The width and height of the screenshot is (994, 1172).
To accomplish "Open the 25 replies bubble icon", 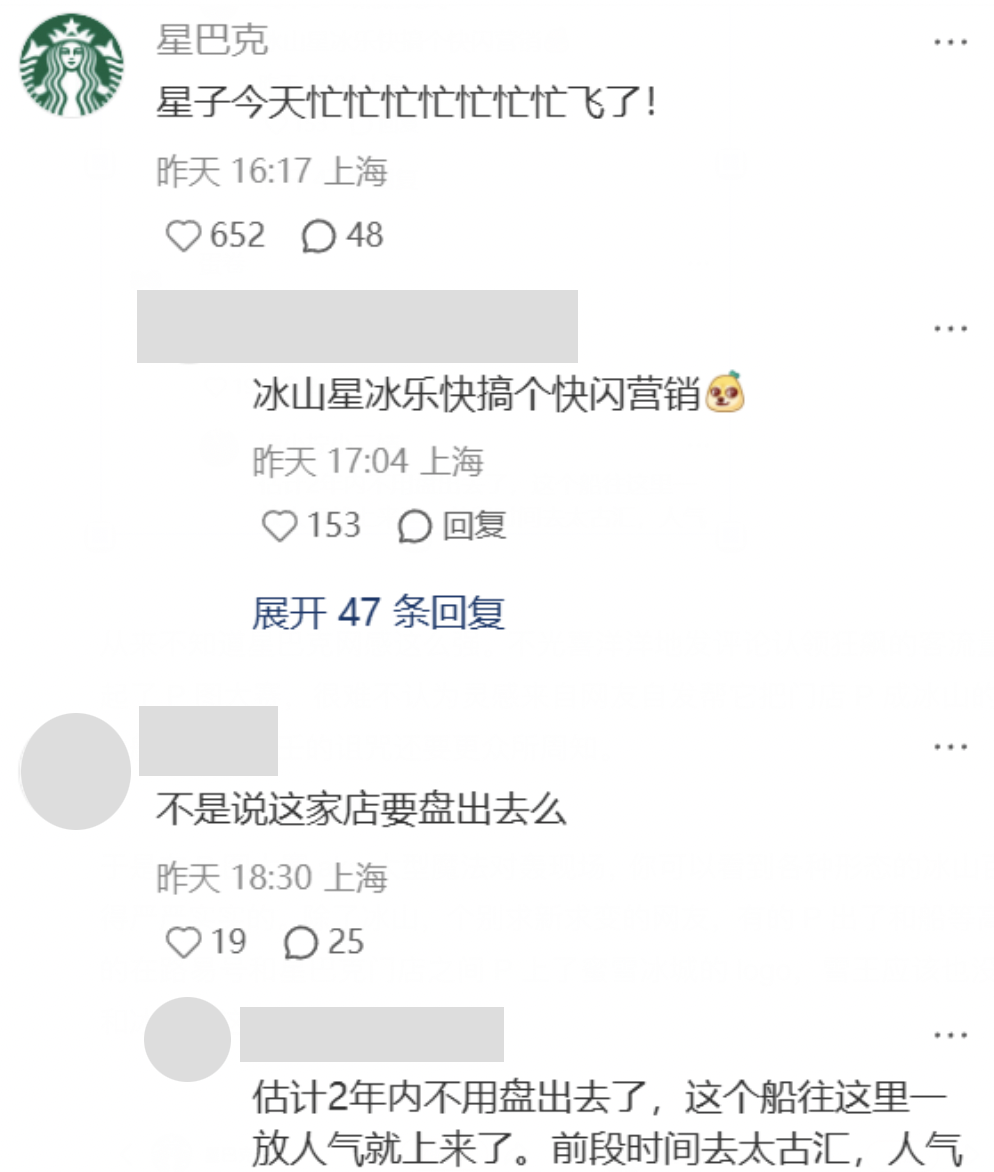I will point(300,943).
